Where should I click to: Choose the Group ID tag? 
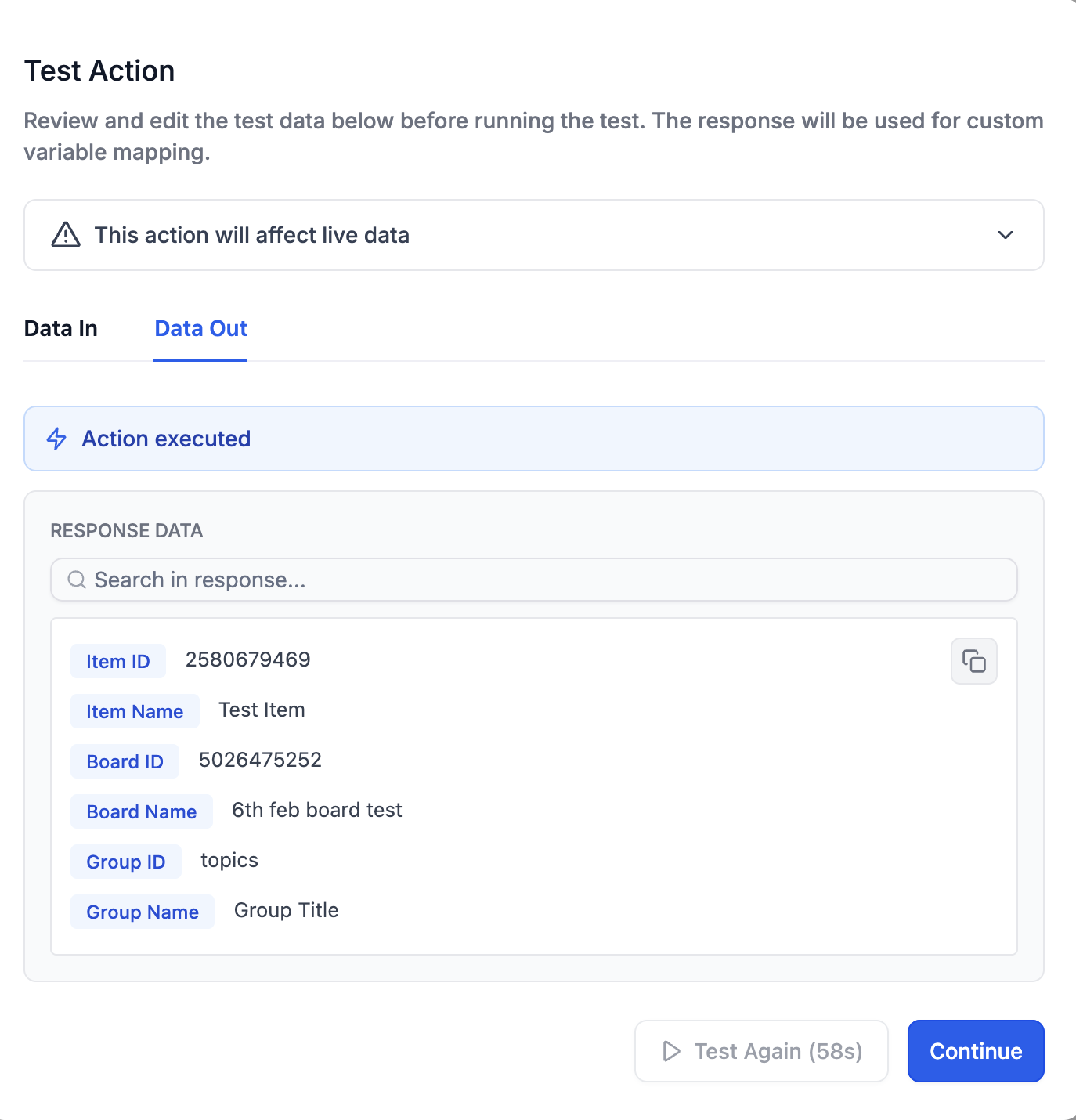coord(126,862)
